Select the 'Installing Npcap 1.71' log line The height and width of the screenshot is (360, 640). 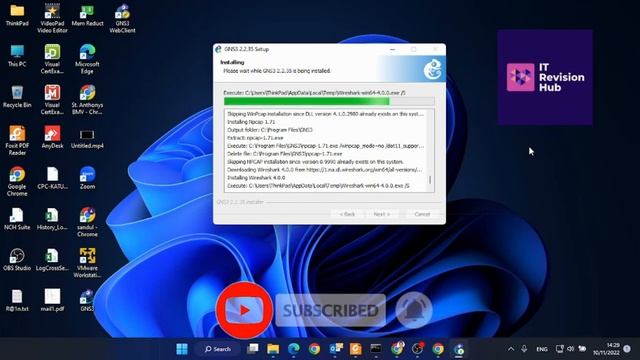251,122
